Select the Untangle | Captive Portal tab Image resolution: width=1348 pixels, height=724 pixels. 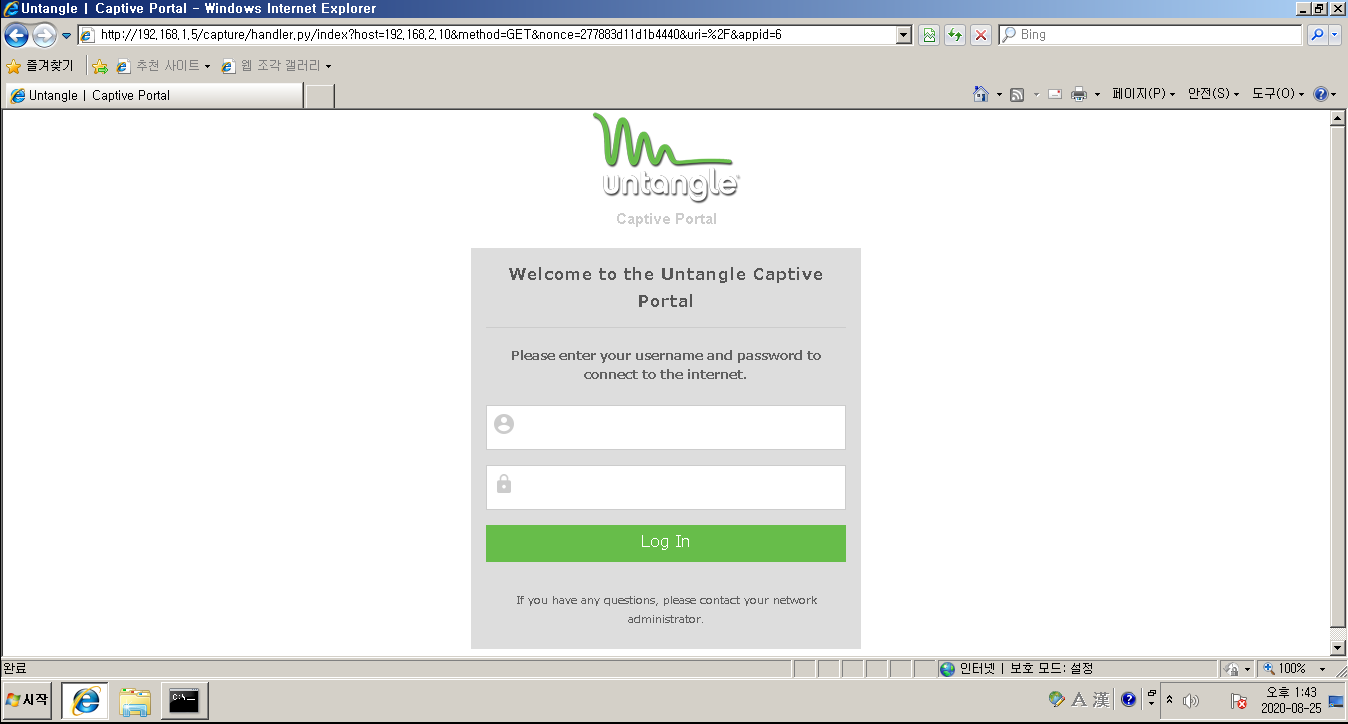[153, 96]
